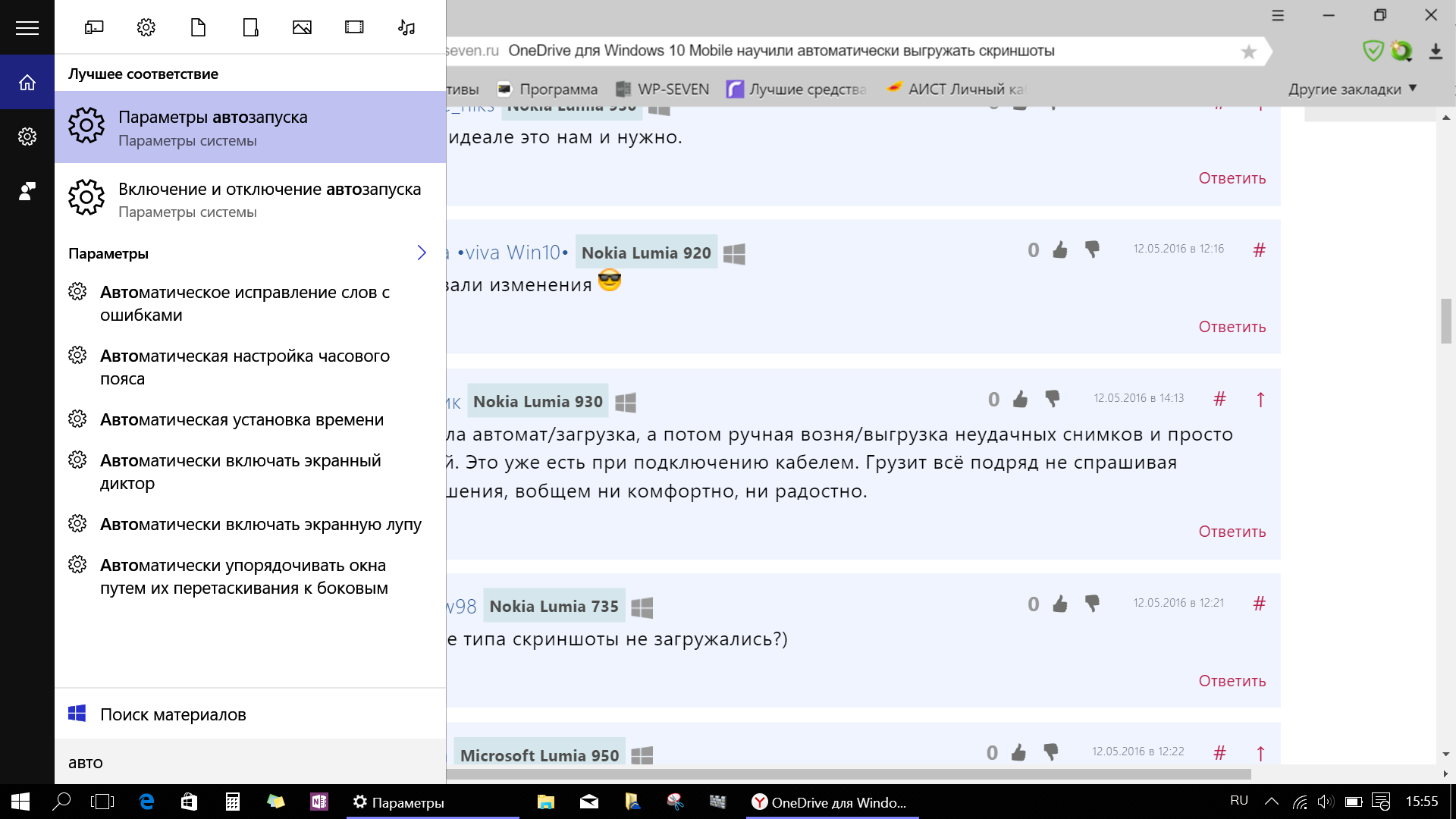Dislike the comment posted at 14:13
Screen dimensions: 1456x819
click(x=1053, y=399)
